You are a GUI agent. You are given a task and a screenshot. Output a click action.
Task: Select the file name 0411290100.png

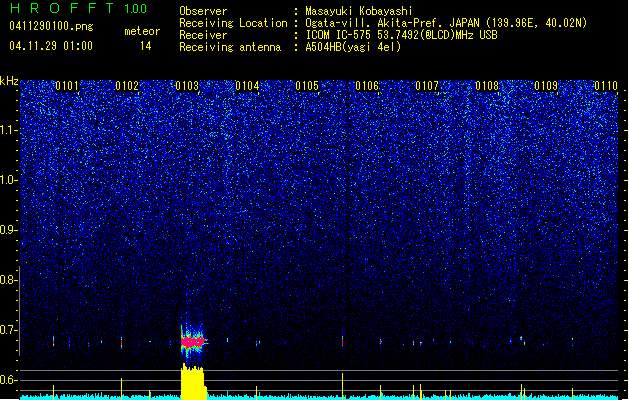pyautogui.click(x=51, y=26)
